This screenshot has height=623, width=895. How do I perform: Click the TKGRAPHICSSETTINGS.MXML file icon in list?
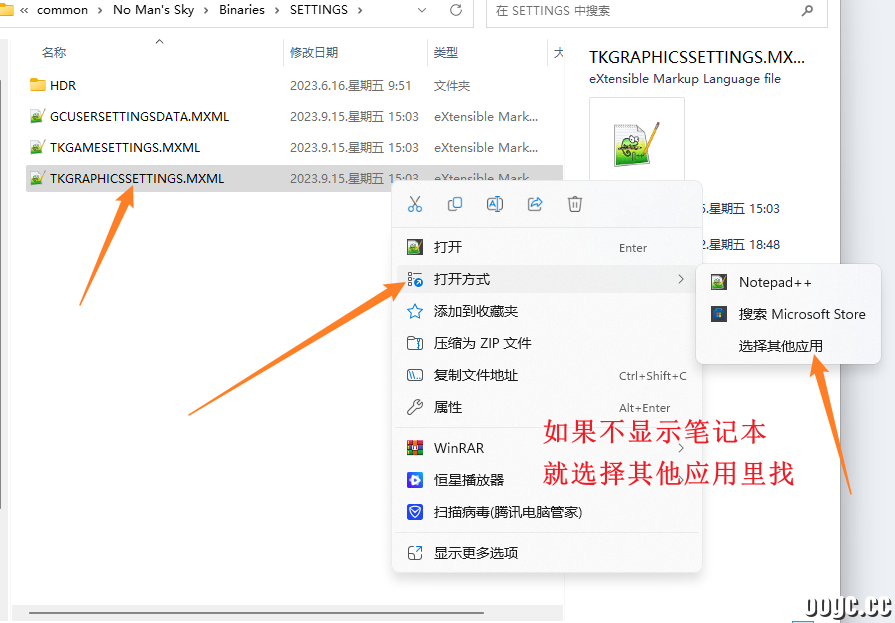(x=38, y=178)
